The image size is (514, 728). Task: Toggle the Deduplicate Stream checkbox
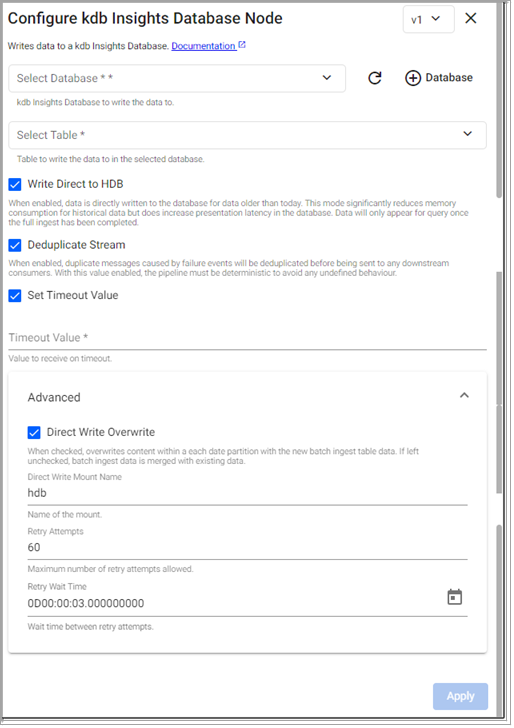click(x=15, y=245)
